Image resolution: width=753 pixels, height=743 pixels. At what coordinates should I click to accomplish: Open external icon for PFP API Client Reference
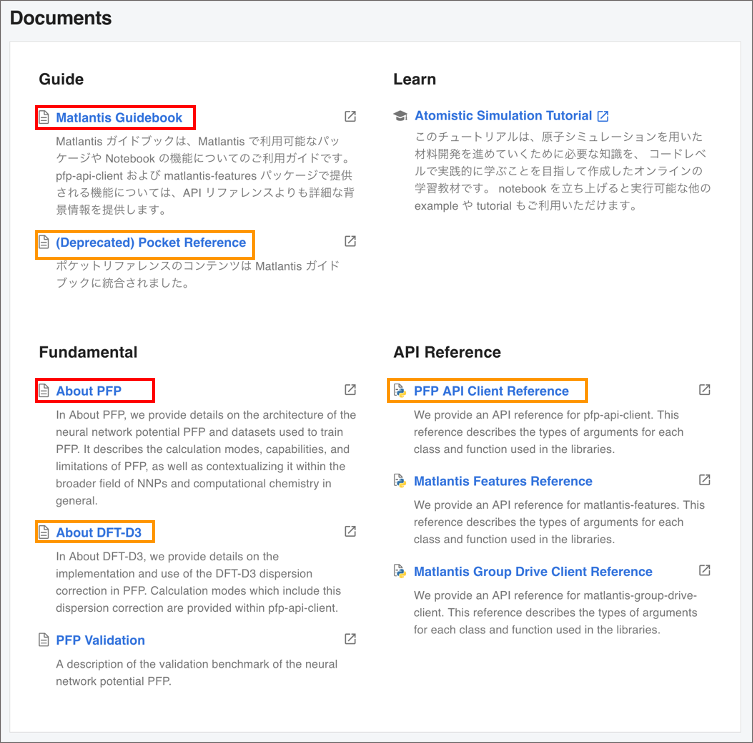[704, 390]
